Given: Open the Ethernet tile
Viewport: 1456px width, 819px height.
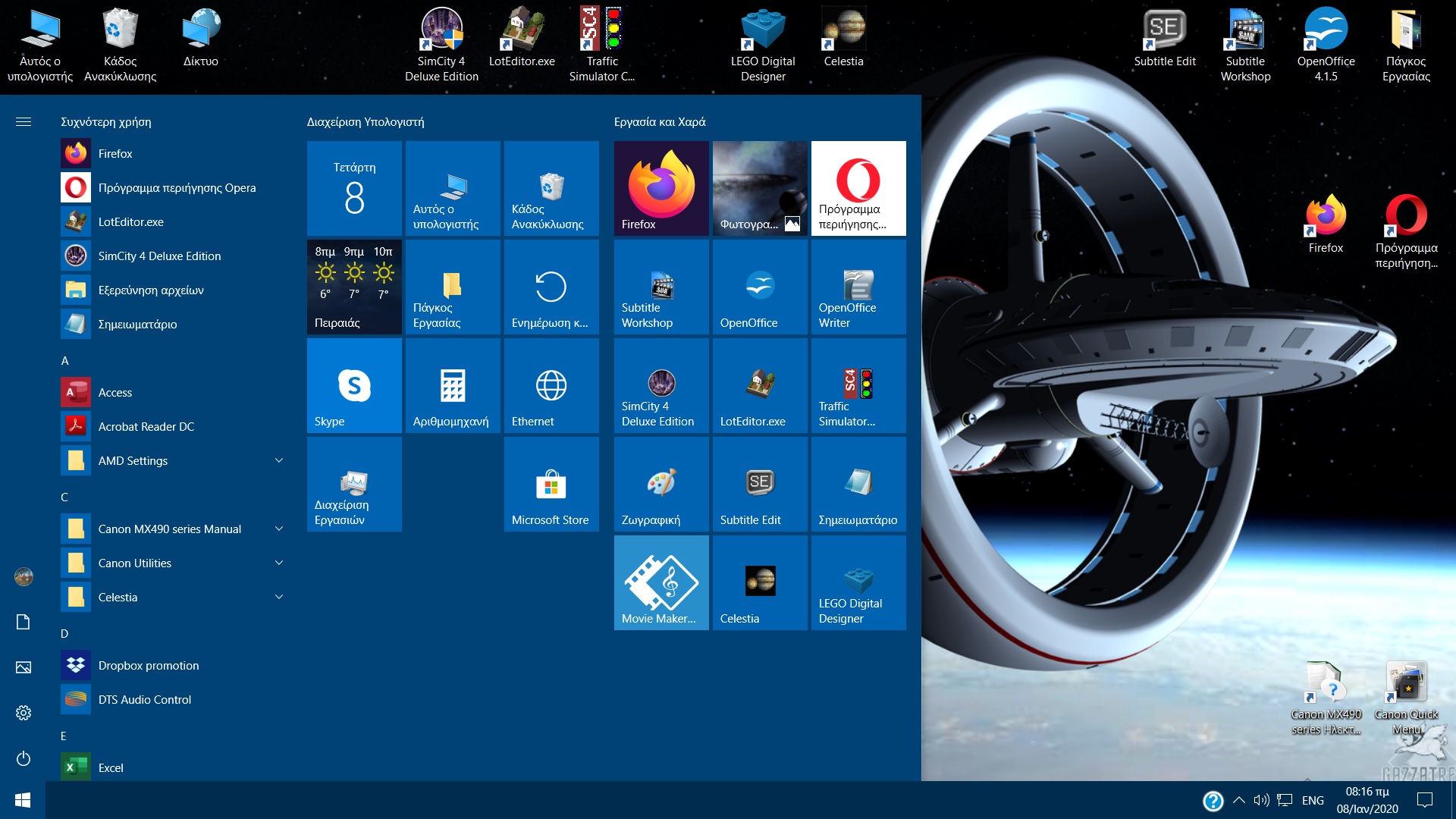Looking at the screenshot, I should (x=551, y=385).
